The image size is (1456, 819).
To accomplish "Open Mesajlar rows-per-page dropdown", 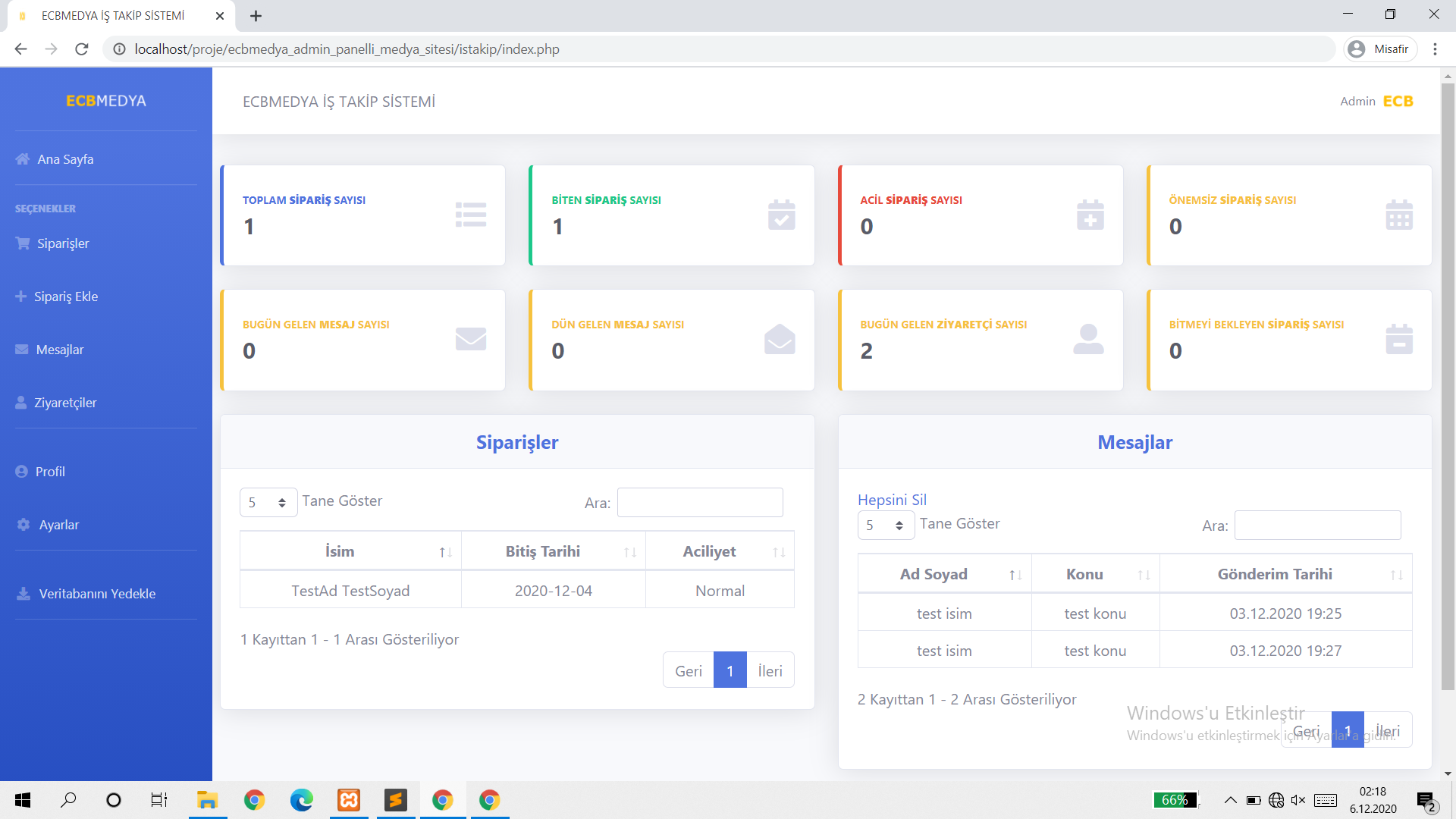I will tap(885, 525).
